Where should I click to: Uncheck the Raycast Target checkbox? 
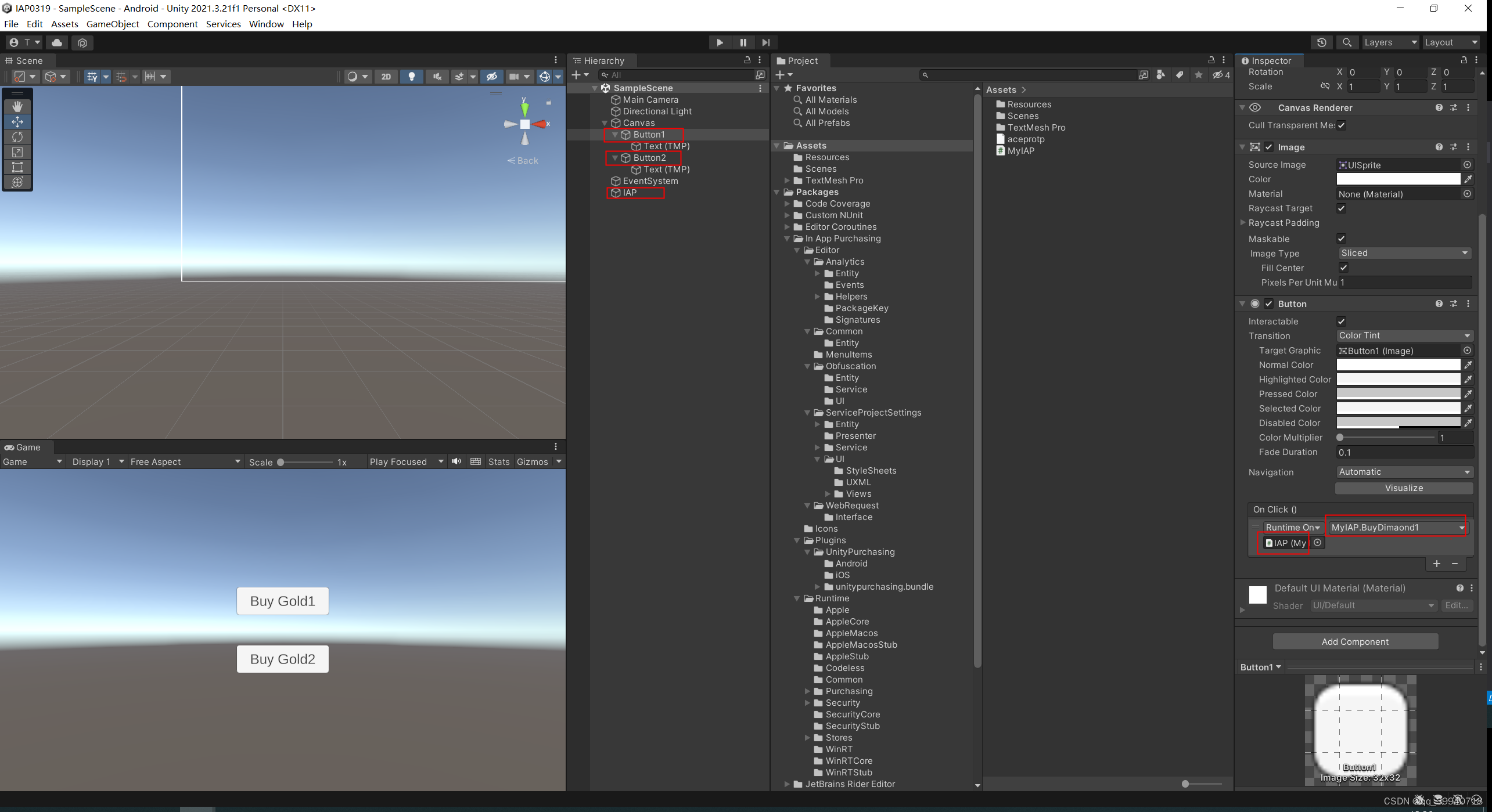pos(1341,208)
